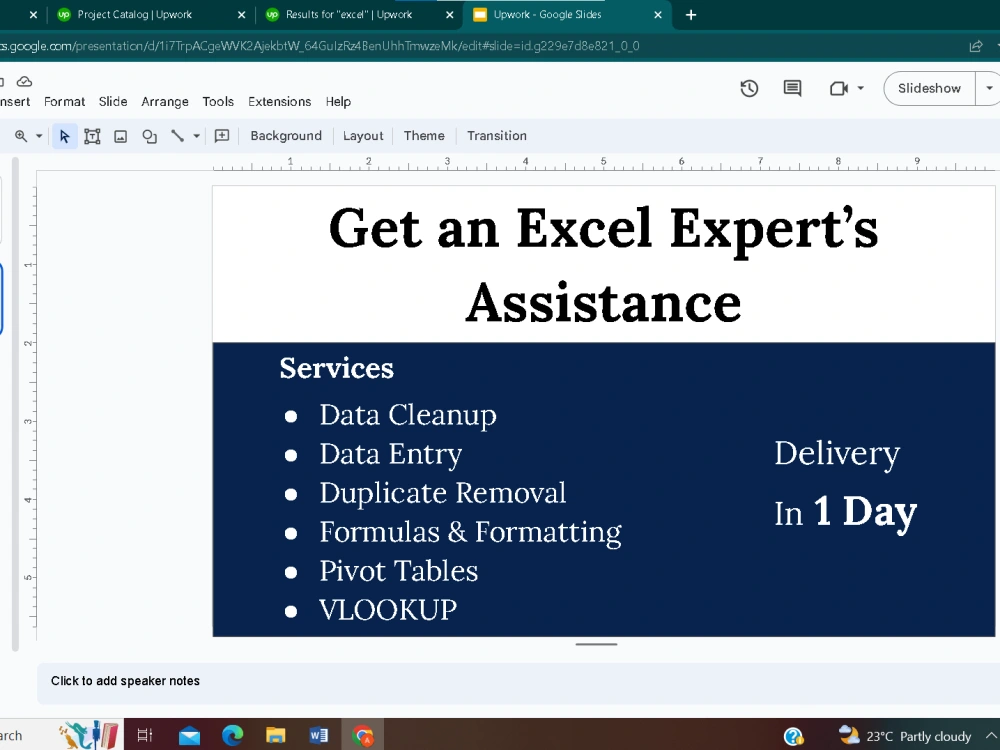Open Theme panel
Screen dimensions: 1000x750
(x=424, y=136)
